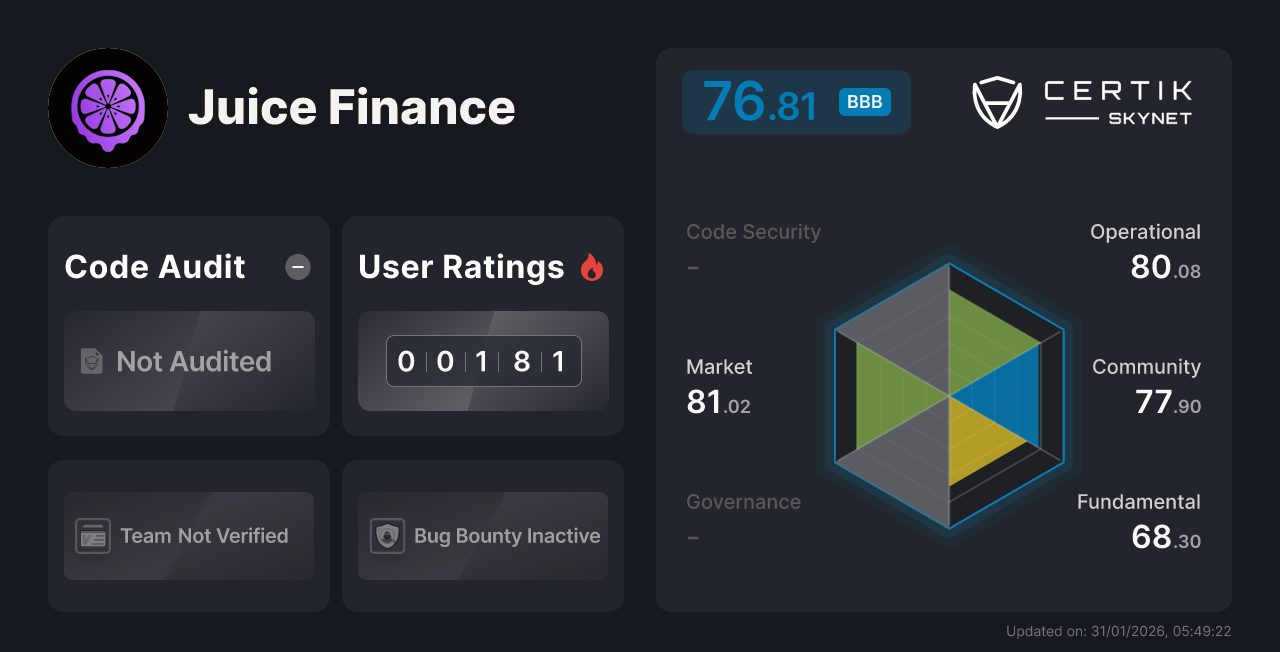Select the bug bounty shield icon
Image resolution: width=1280 pixels, height=652 pixels.
tap(386, 536)
